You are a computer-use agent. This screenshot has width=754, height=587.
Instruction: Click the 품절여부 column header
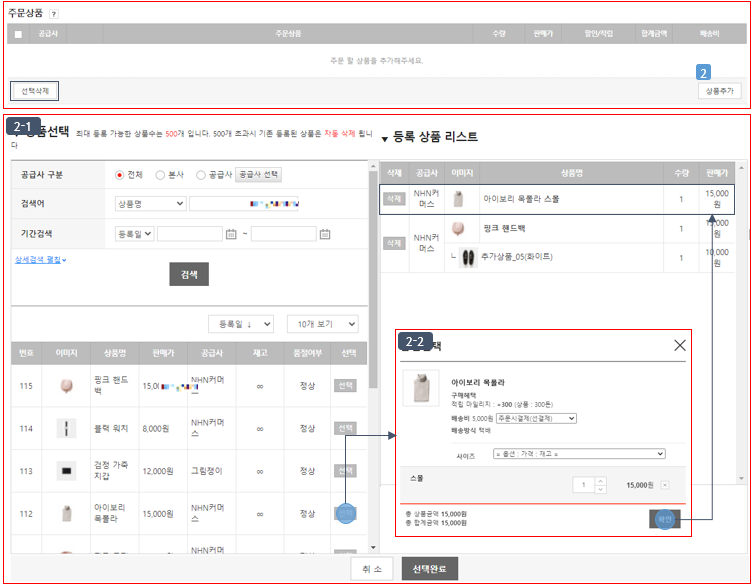(x=307, y=353)
